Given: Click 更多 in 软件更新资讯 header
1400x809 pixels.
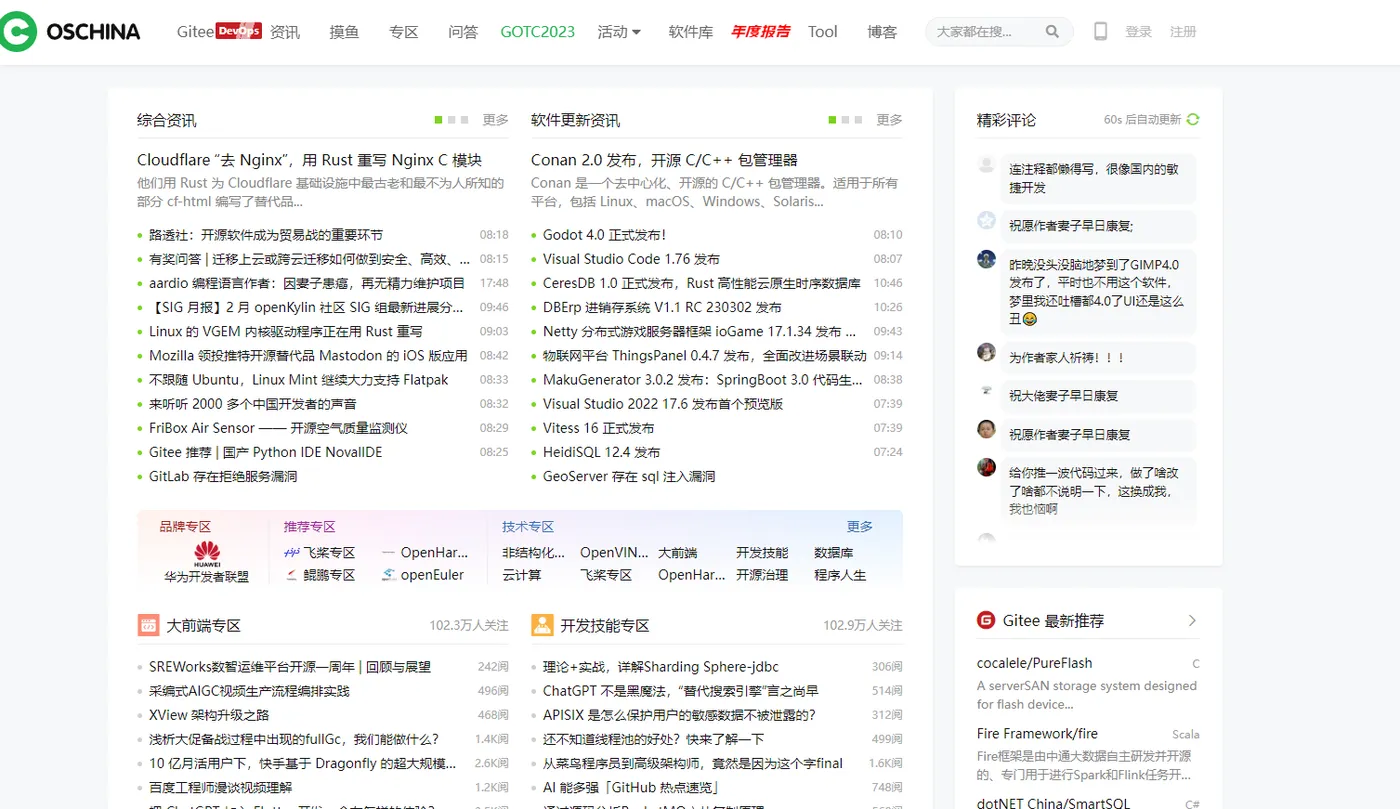Looking at the screenshot, I should (x=890, y=120).
